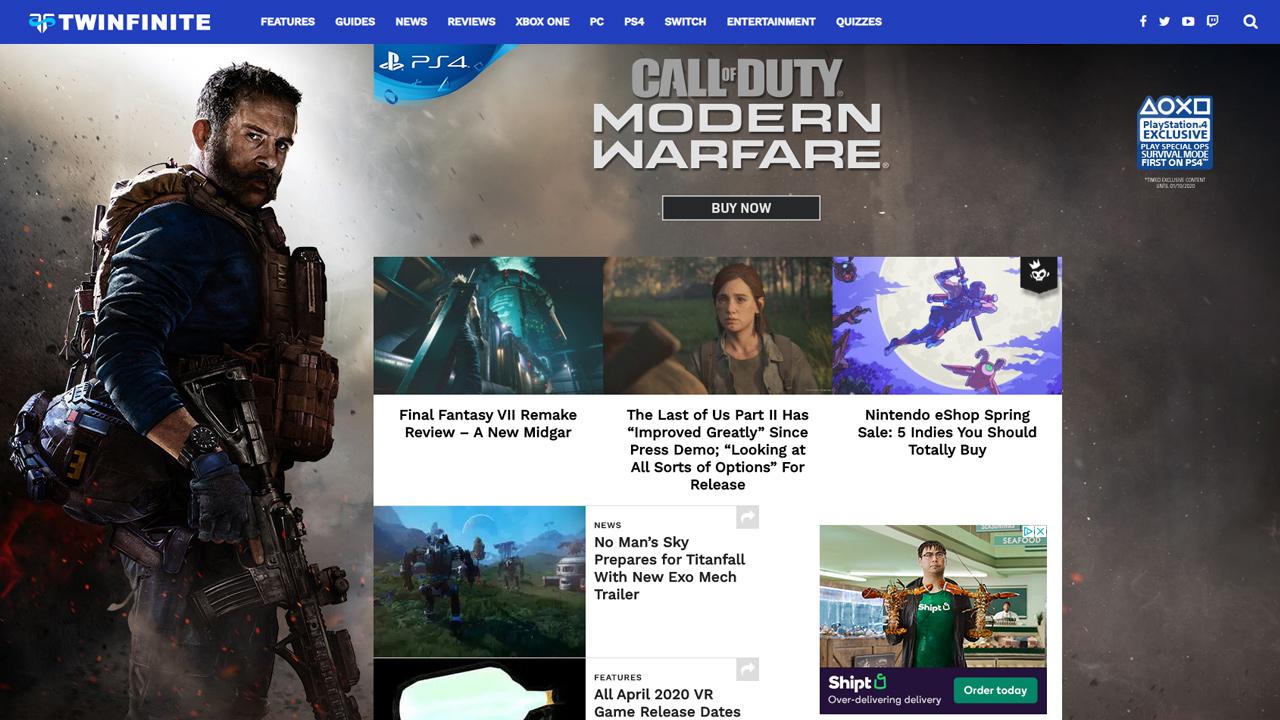Viewport: 1280px width, 720px height.
Task: Open the Guides menu
Action: tap(355, 21)
